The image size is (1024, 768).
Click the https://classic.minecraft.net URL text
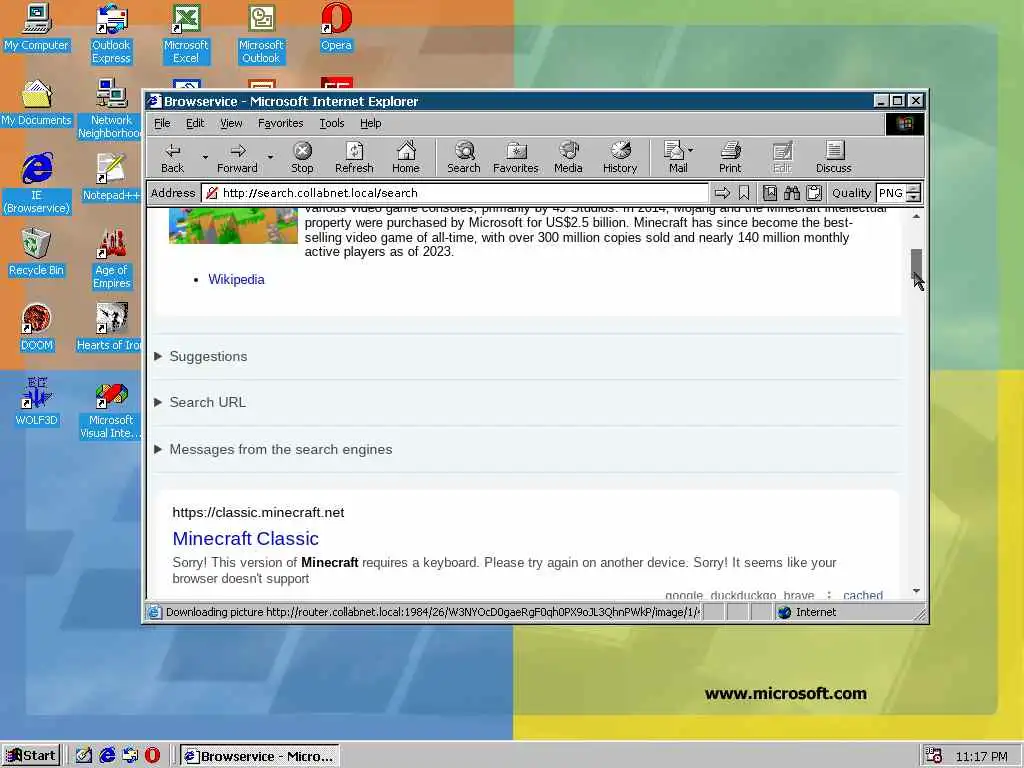coord(258,513)
